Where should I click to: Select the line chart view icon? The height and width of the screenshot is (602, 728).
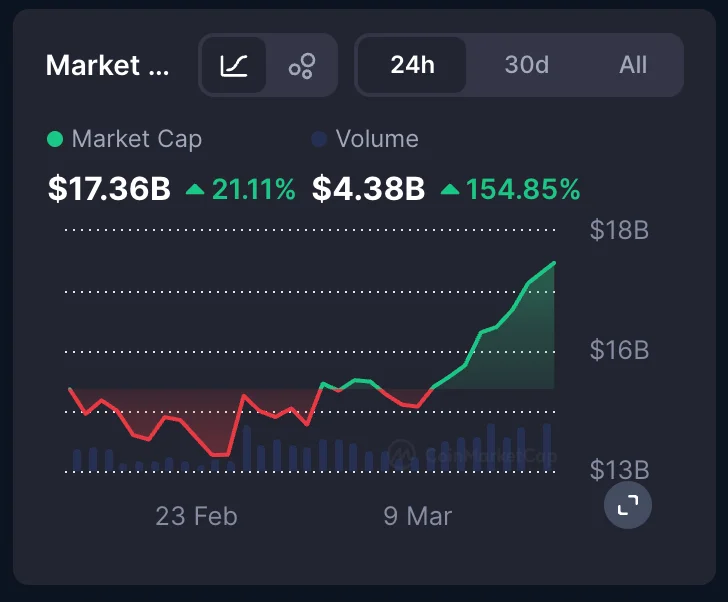point(234,66)
